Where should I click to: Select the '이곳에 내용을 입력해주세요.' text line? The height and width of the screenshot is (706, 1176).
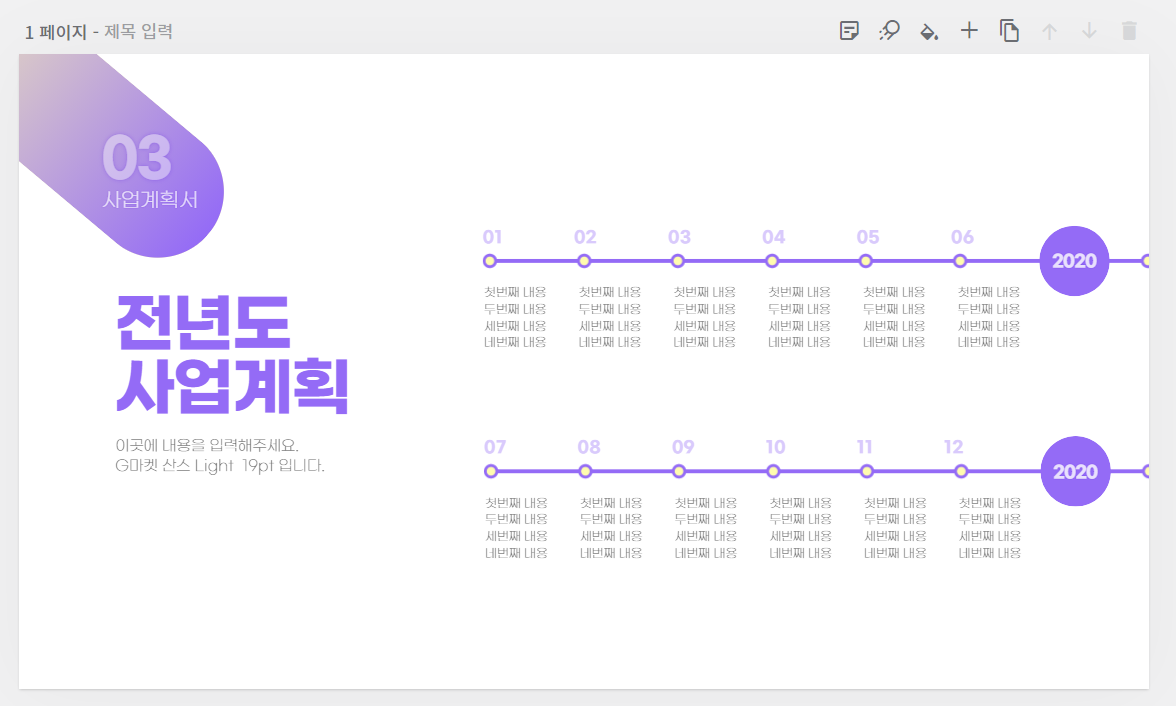coord(207,446)
